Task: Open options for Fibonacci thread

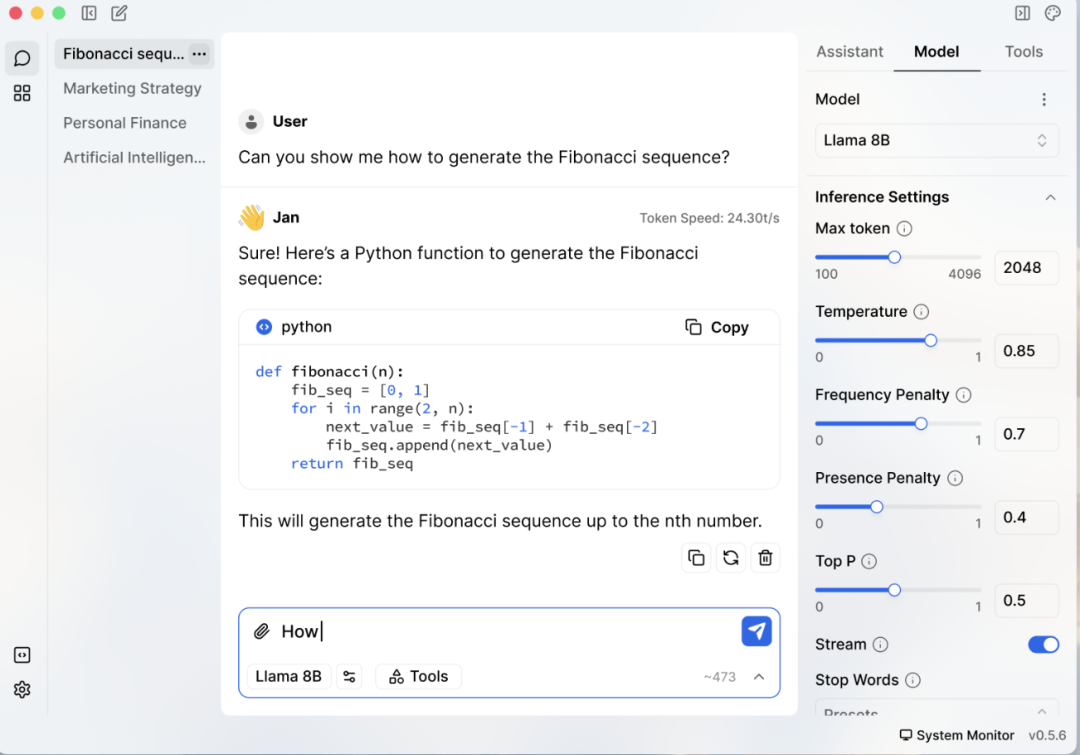Action: tap(200, 54)
